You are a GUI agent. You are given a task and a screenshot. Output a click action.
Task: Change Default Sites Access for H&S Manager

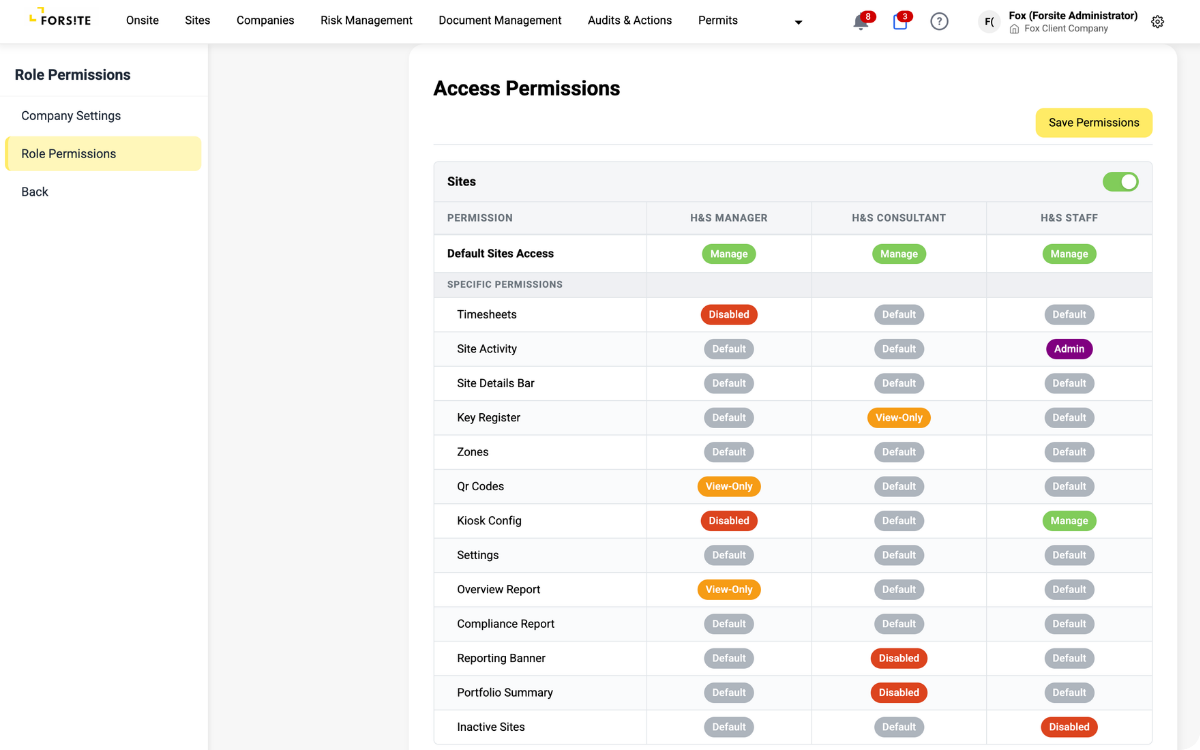(729, 254)
